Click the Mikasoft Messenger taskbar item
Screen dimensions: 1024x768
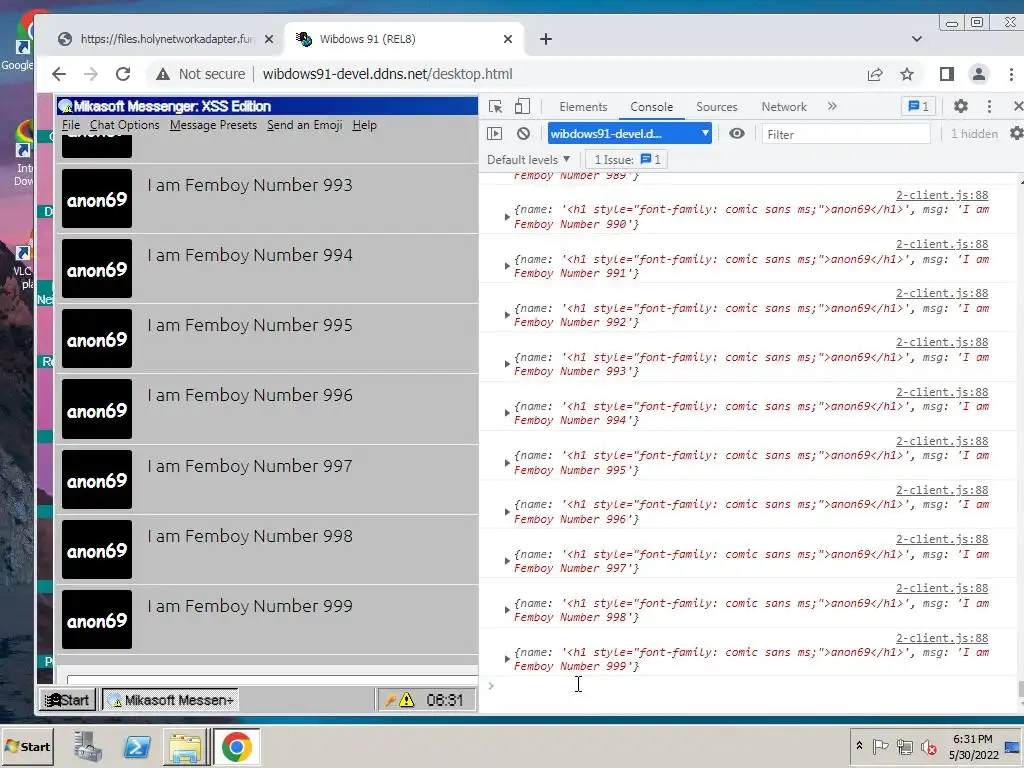(x=171, y=700)
